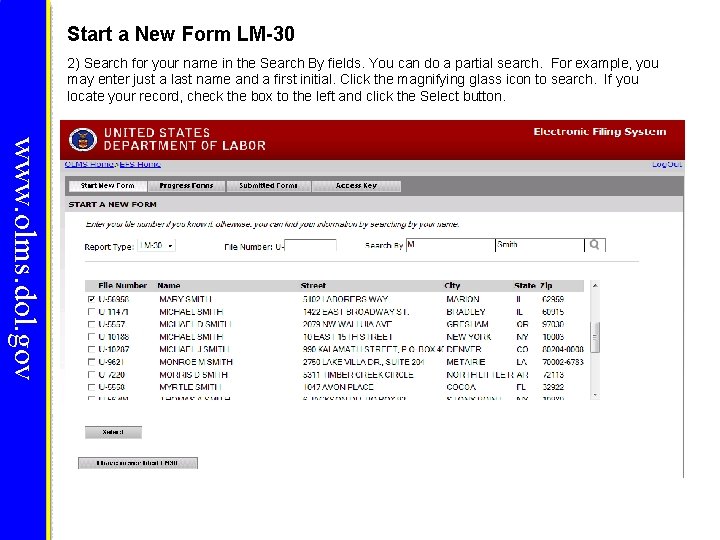Screen dimensions: 720x540
Task: Open the Report Type dropdown
Action: [157, 246]
